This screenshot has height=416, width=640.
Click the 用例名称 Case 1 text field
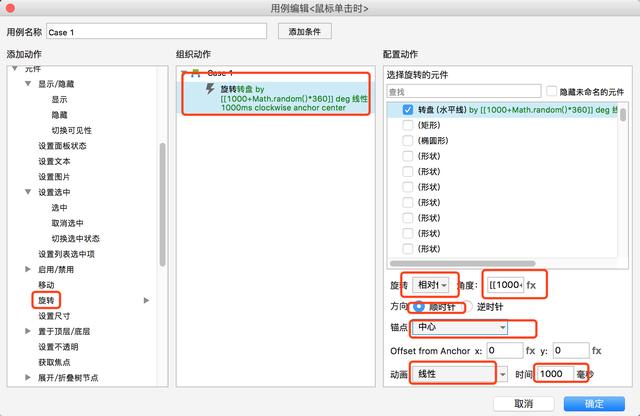[157, 32]
